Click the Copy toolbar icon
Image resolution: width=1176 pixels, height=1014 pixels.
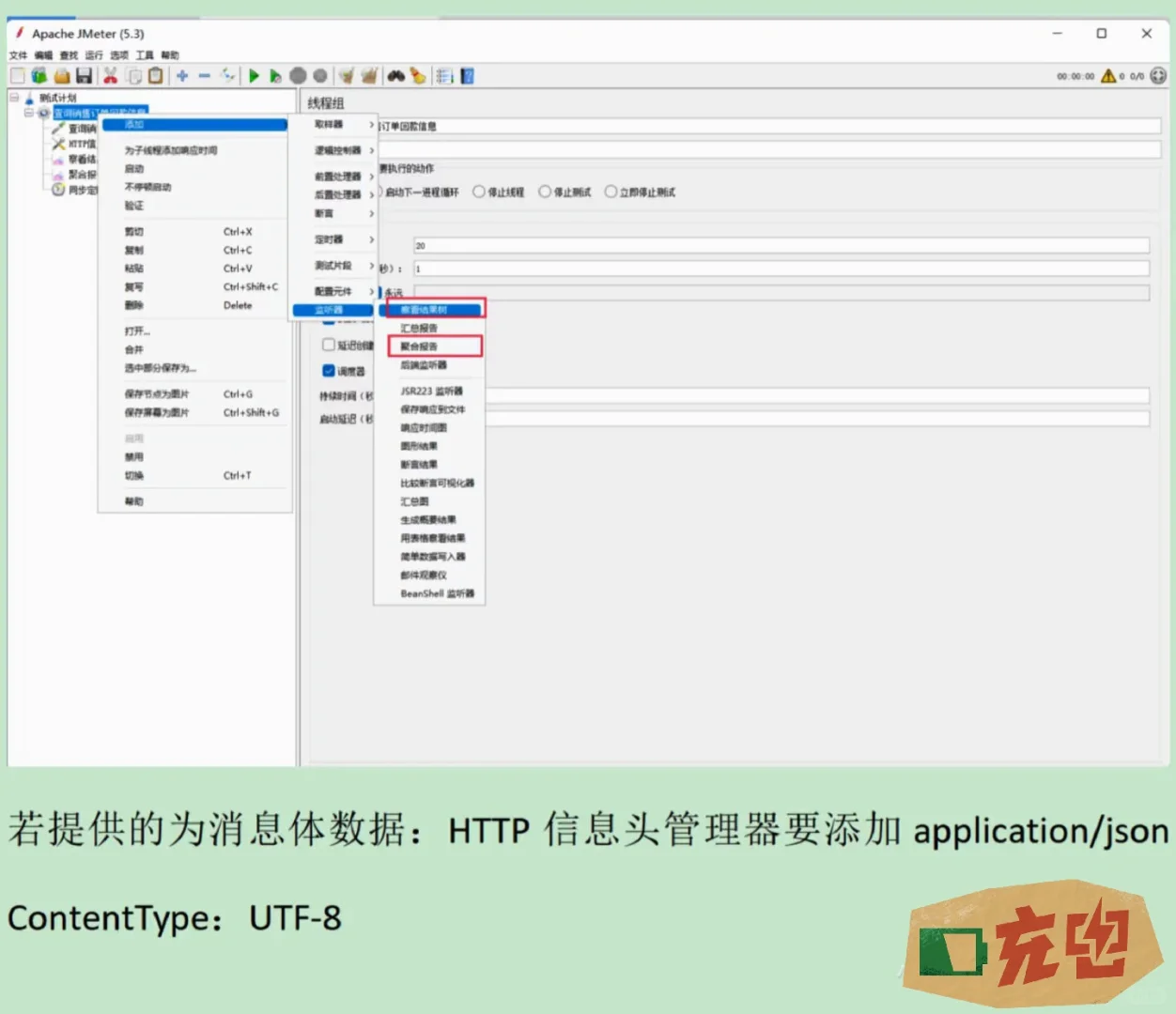[133, 76]
